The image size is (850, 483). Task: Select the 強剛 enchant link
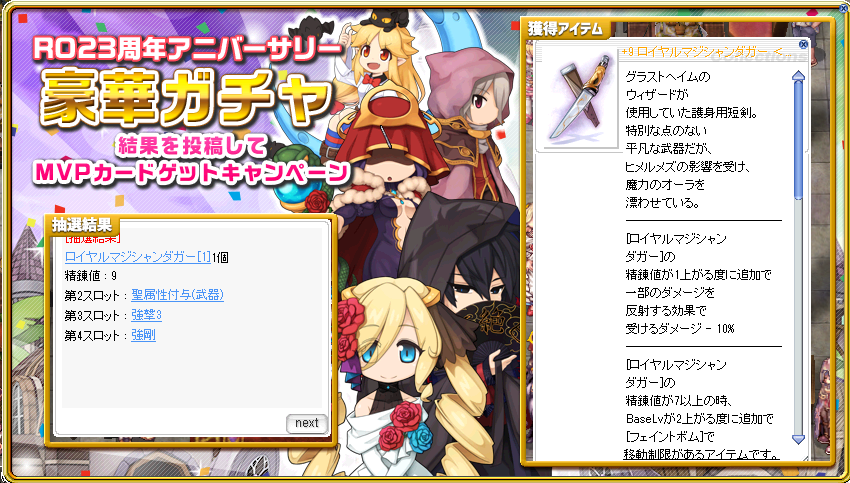pos(143,336)
